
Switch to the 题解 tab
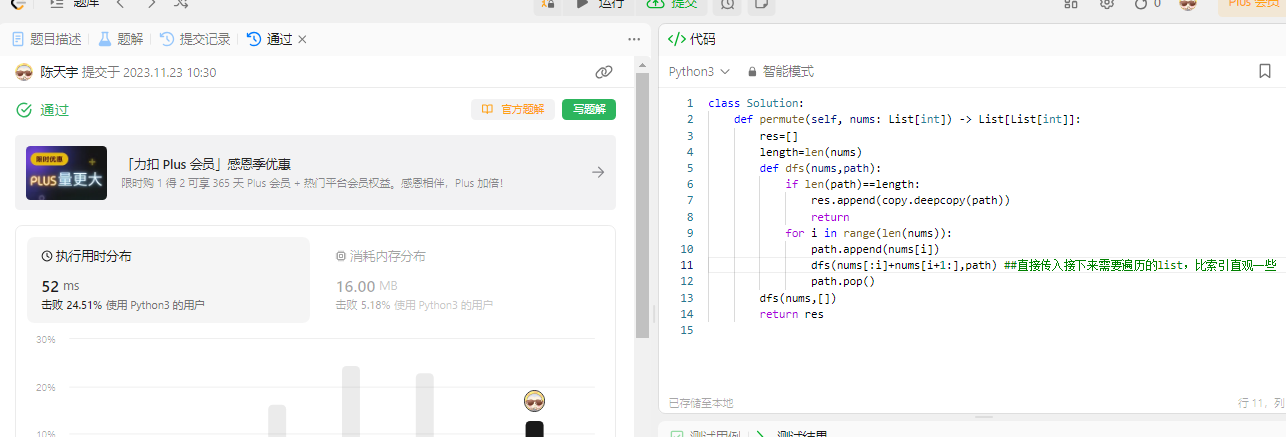pyautogui.click(x=121, y=39)
